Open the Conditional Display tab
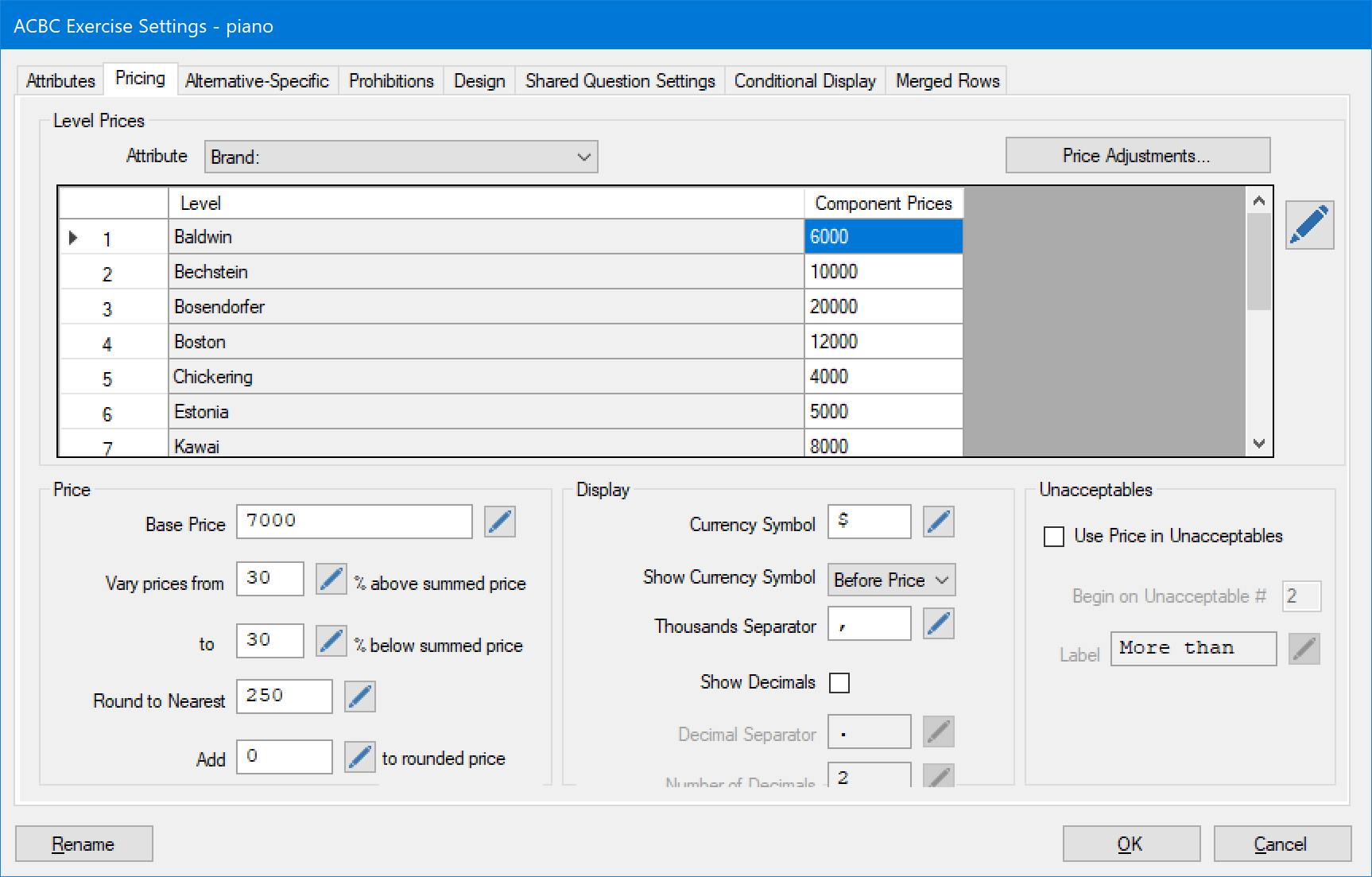The image size is (1372, 877). click(804, 81)
